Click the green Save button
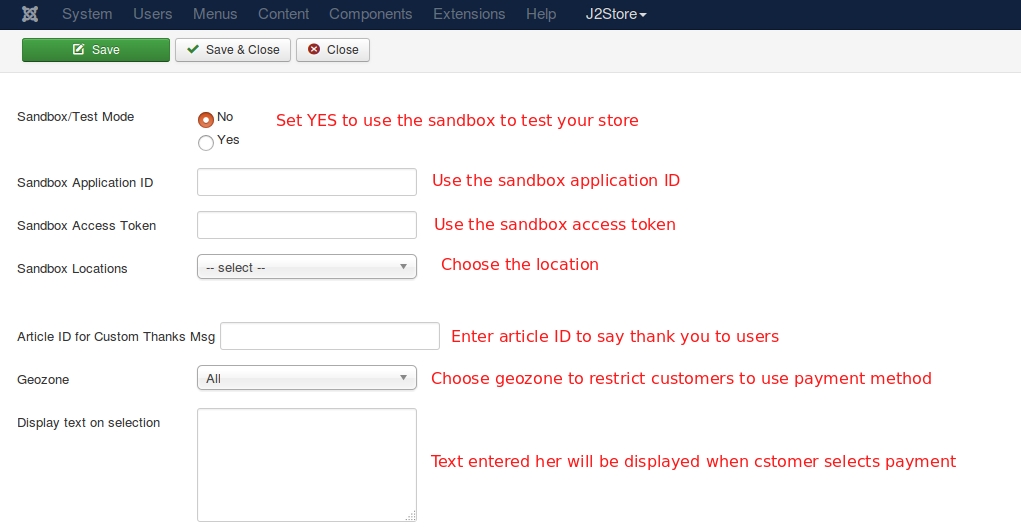1021x531 pixels. (96, 50)
